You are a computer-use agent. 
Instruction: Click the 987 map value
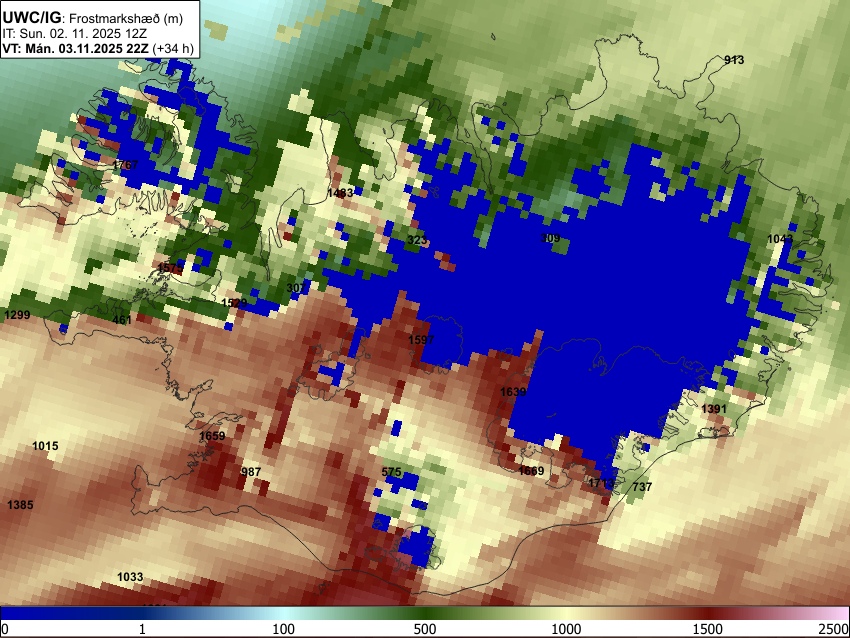[x=251, y=472]
